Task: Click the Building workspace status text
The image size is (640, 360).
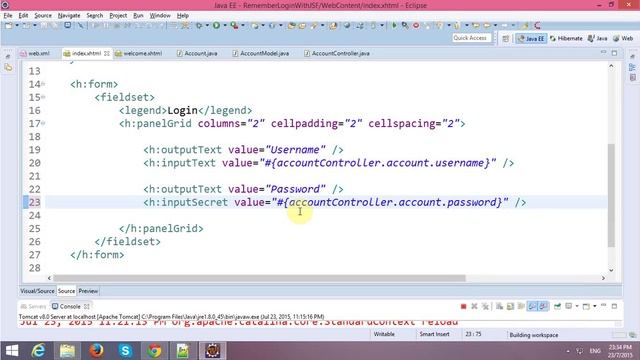Action: 533,335
